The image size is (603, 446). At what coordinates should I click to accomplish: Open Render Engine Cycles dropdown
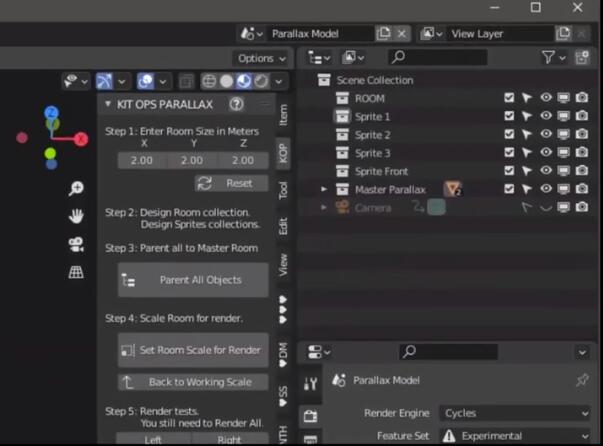coord(515,413)
